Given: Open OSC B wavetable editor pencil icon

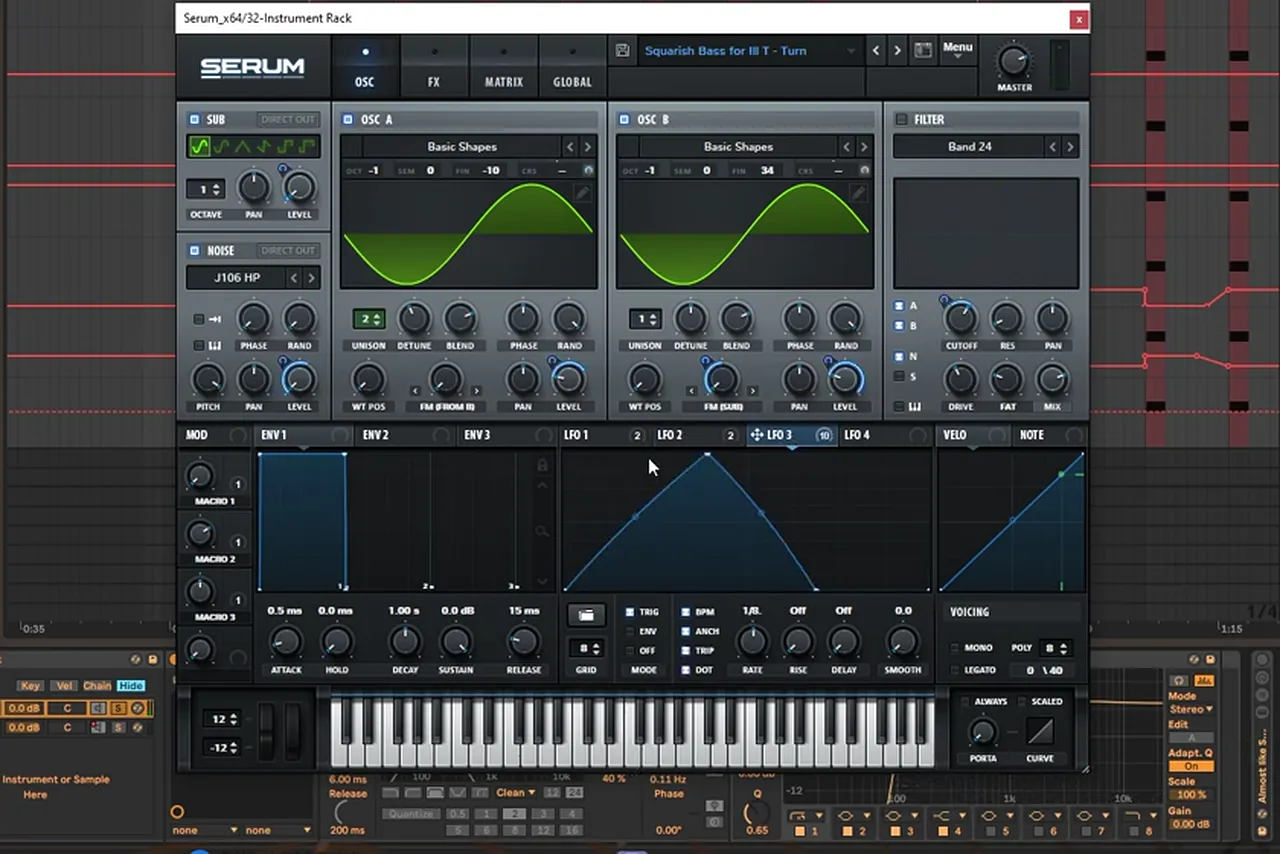Looking at the screenshot, I should pyautogui.click(x=858, y=193).
